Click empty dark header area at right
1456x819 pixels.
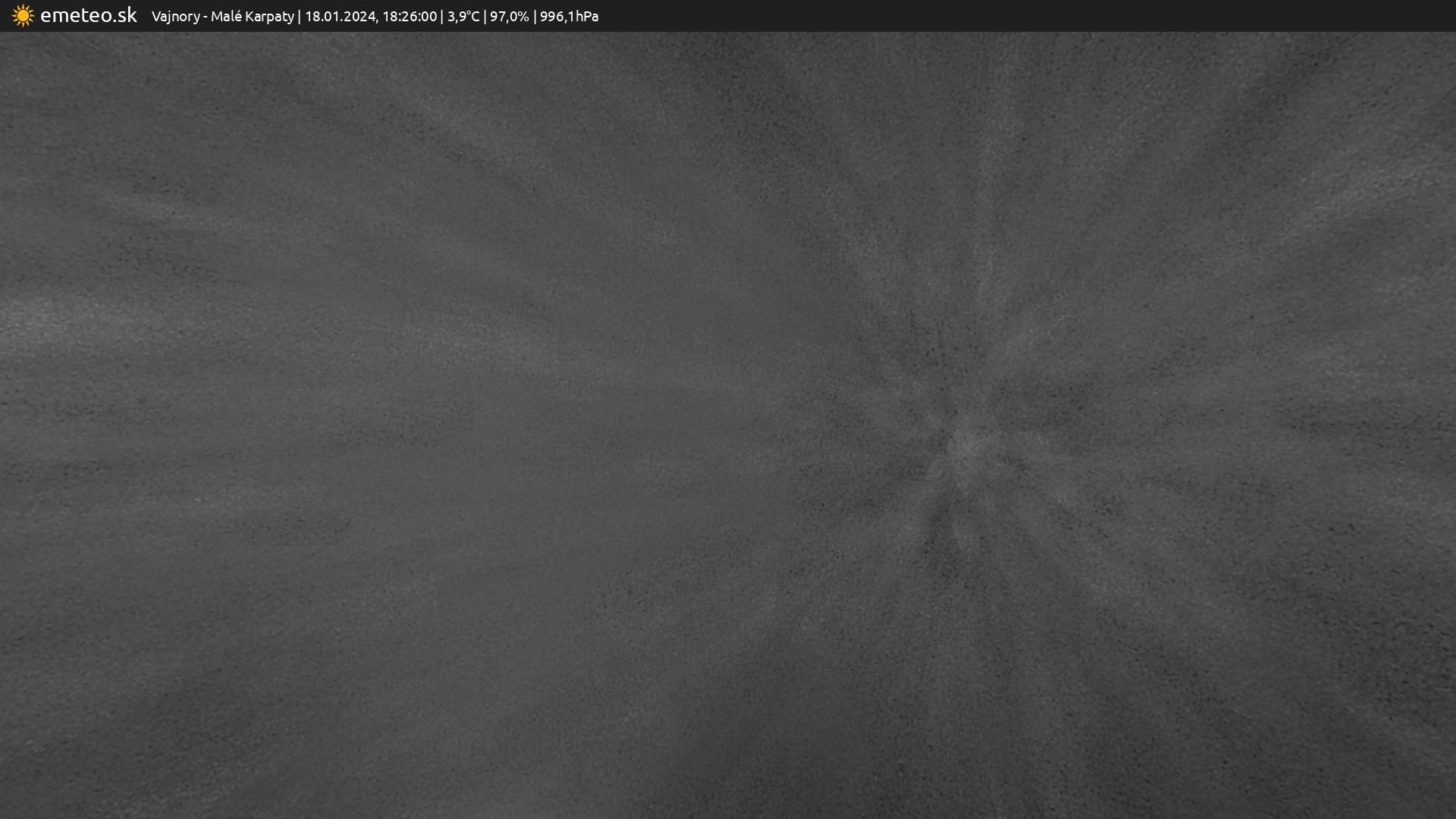1062,16
